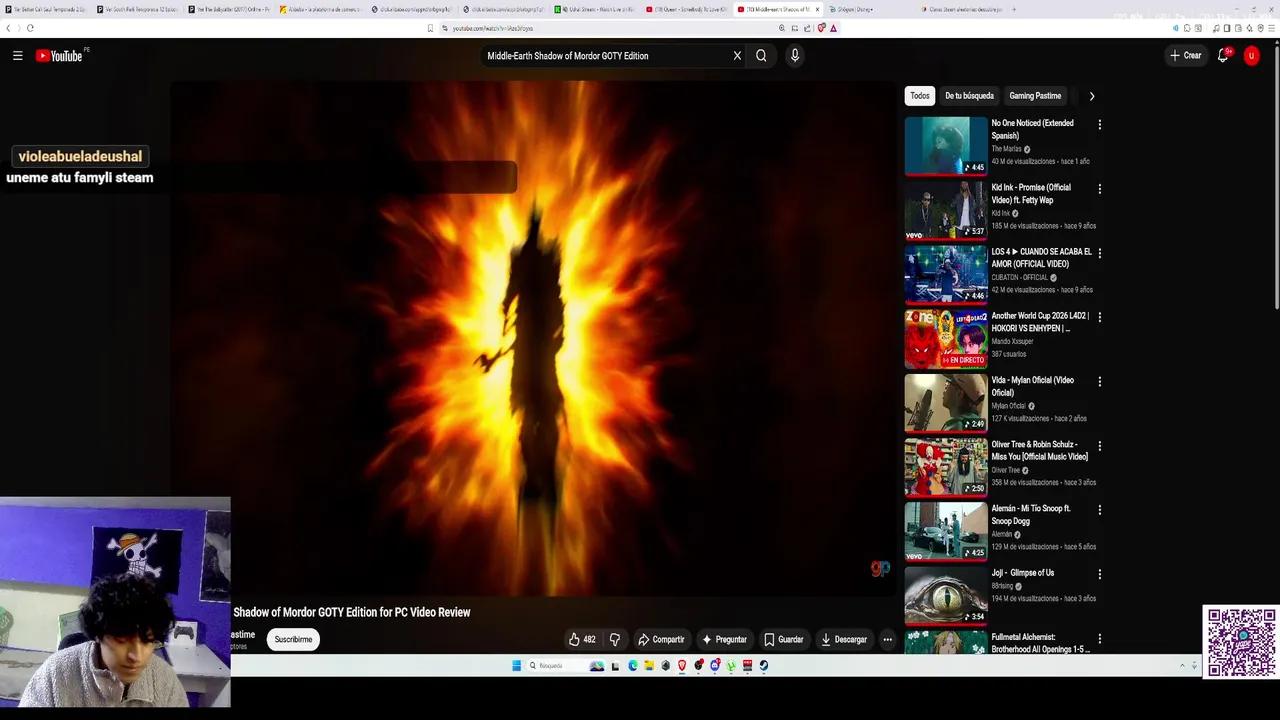Like the video with thumbs up
The image size is (1280, 720).
point(582,640)
